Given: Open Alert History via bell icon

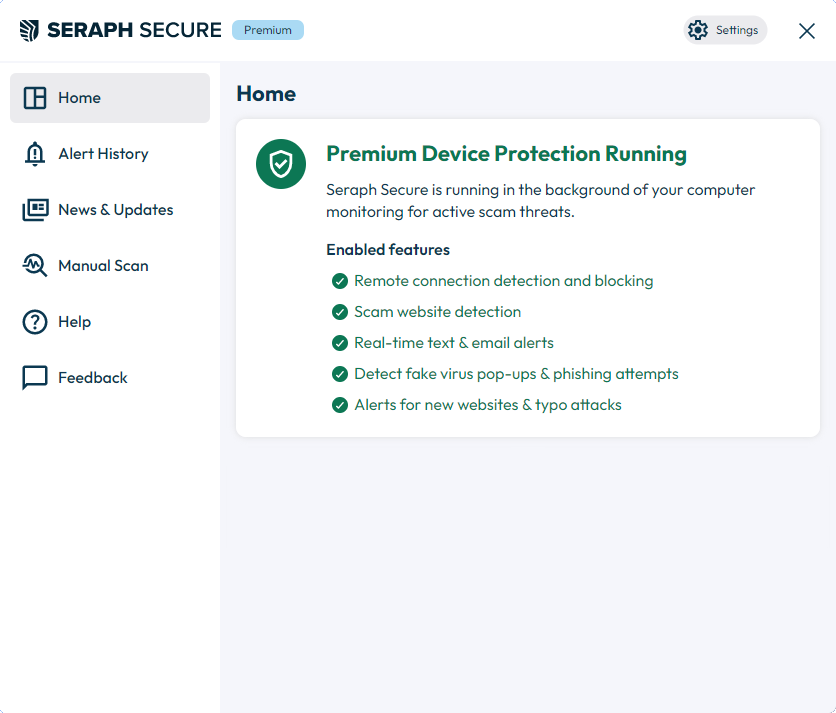Looking at the screenshot, I should [x=35, y=154].
